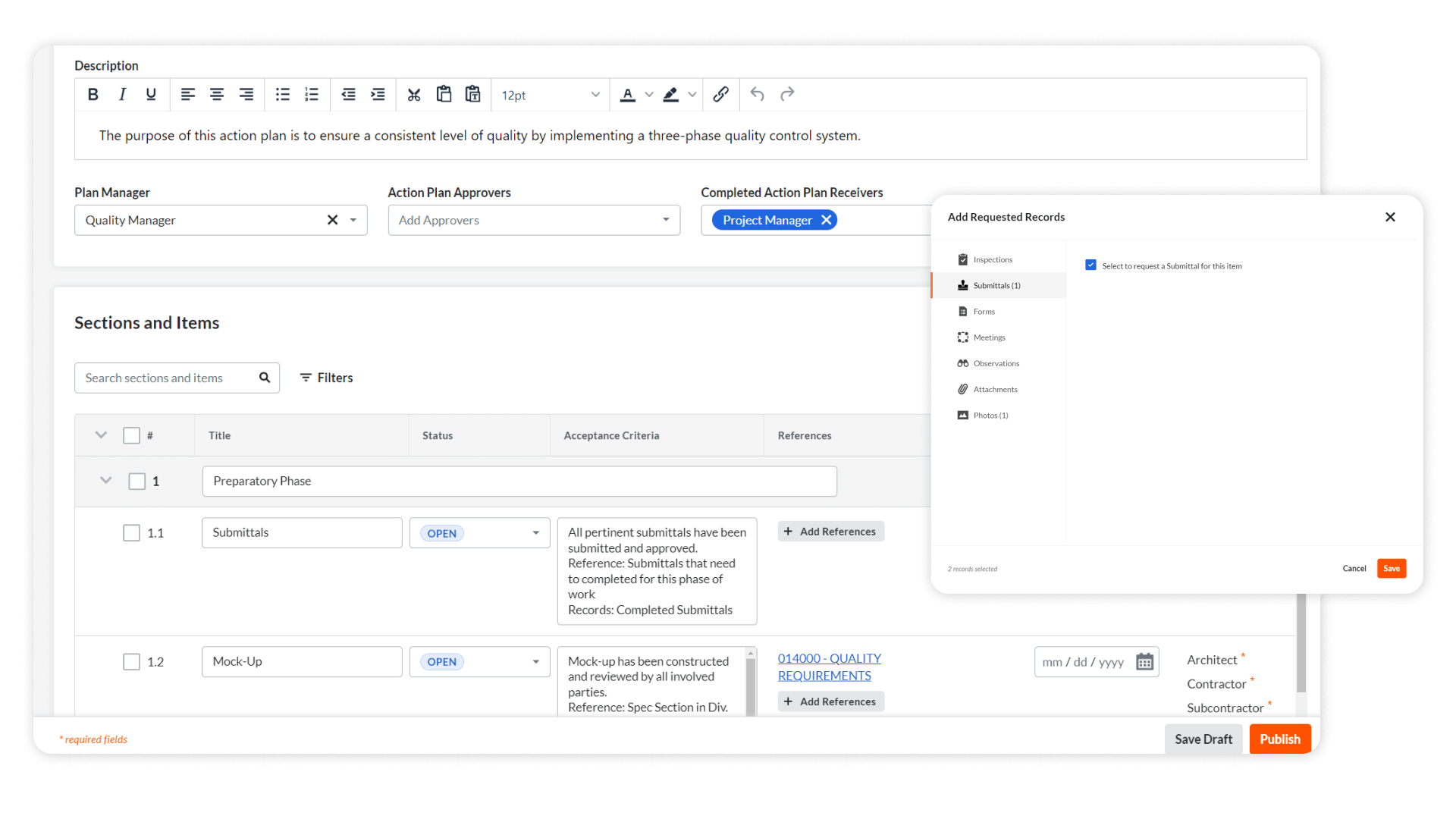
Task: Select Meetings in the records list
Action: [x=998, y=337]
